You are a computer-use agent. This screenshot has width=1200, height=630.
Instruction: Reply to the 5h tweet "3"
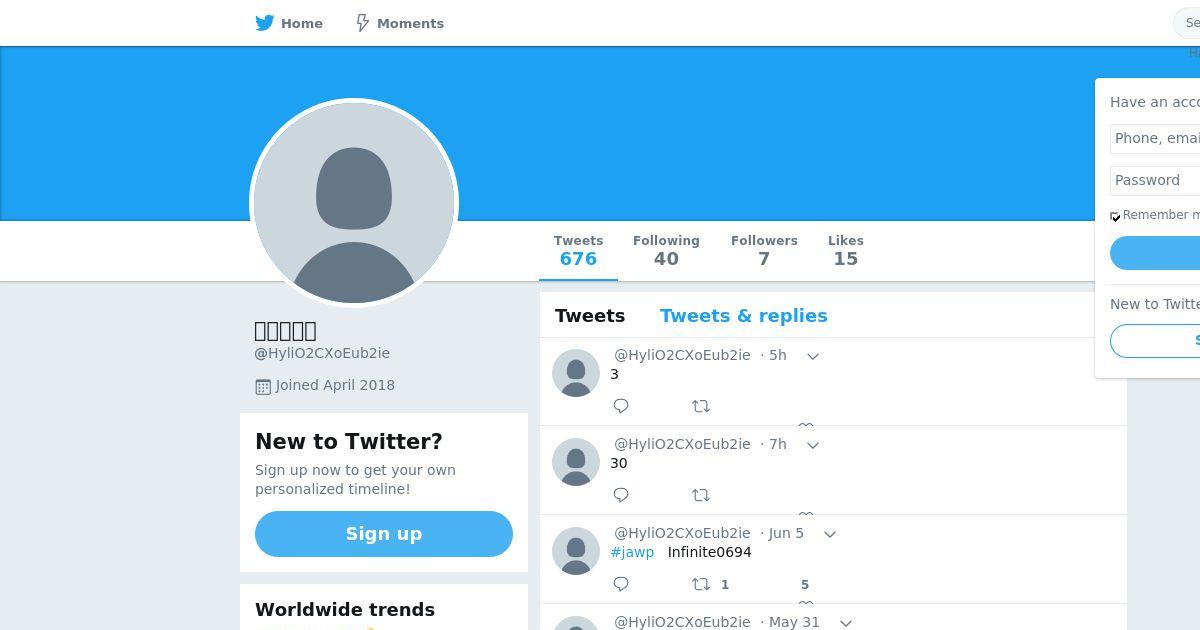[x=621, y=406]
